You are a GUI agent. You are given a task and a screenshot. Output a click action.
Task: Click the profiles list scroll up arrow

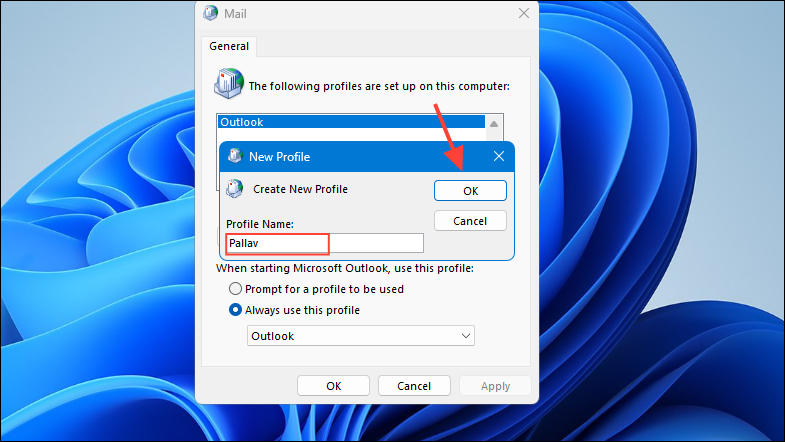tap(494, 124)
